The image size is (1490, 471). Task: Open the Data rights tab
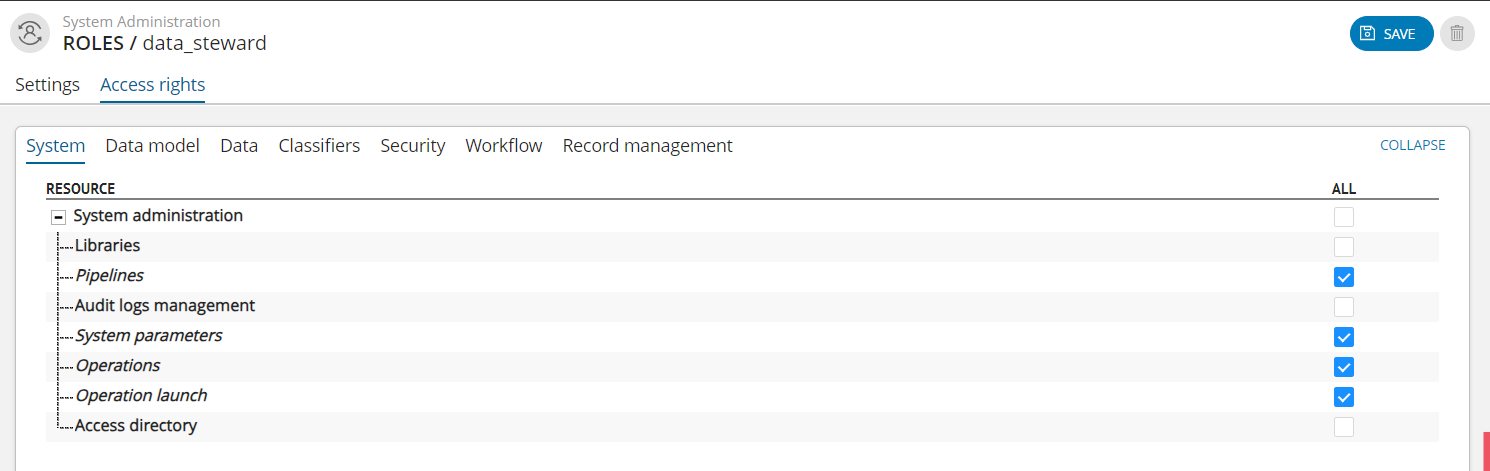pyautogui.click(x=239, y=146)
